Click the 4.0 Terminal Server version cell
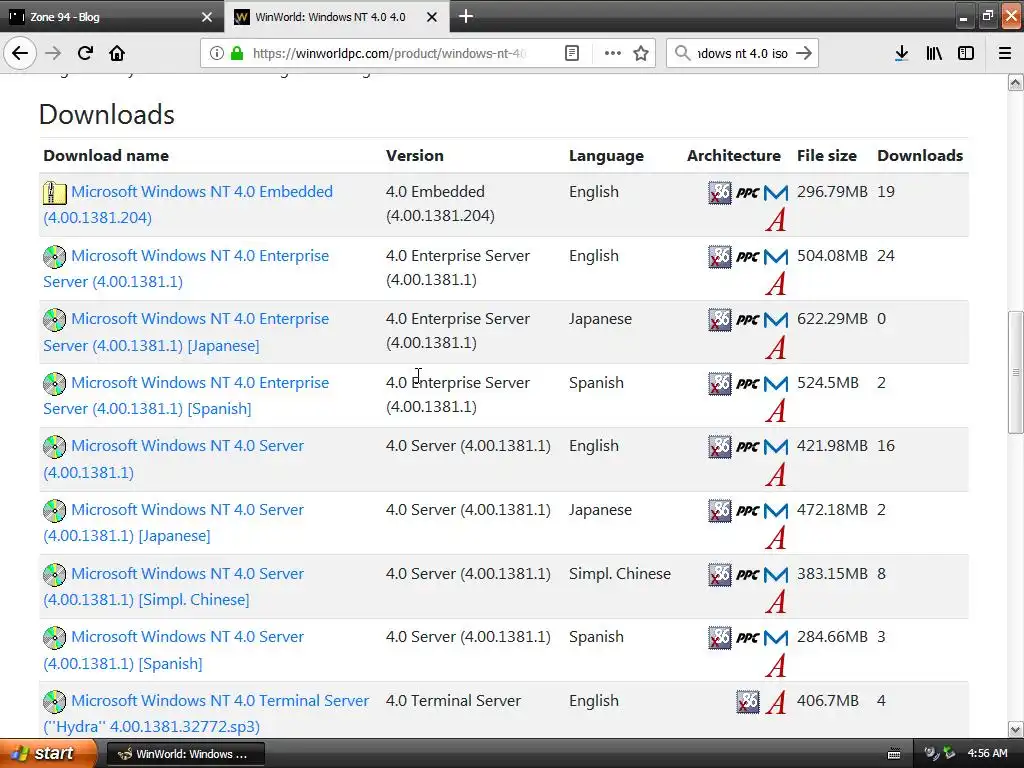The width and height of the screenshot is (1024, 768). (453, 701)
